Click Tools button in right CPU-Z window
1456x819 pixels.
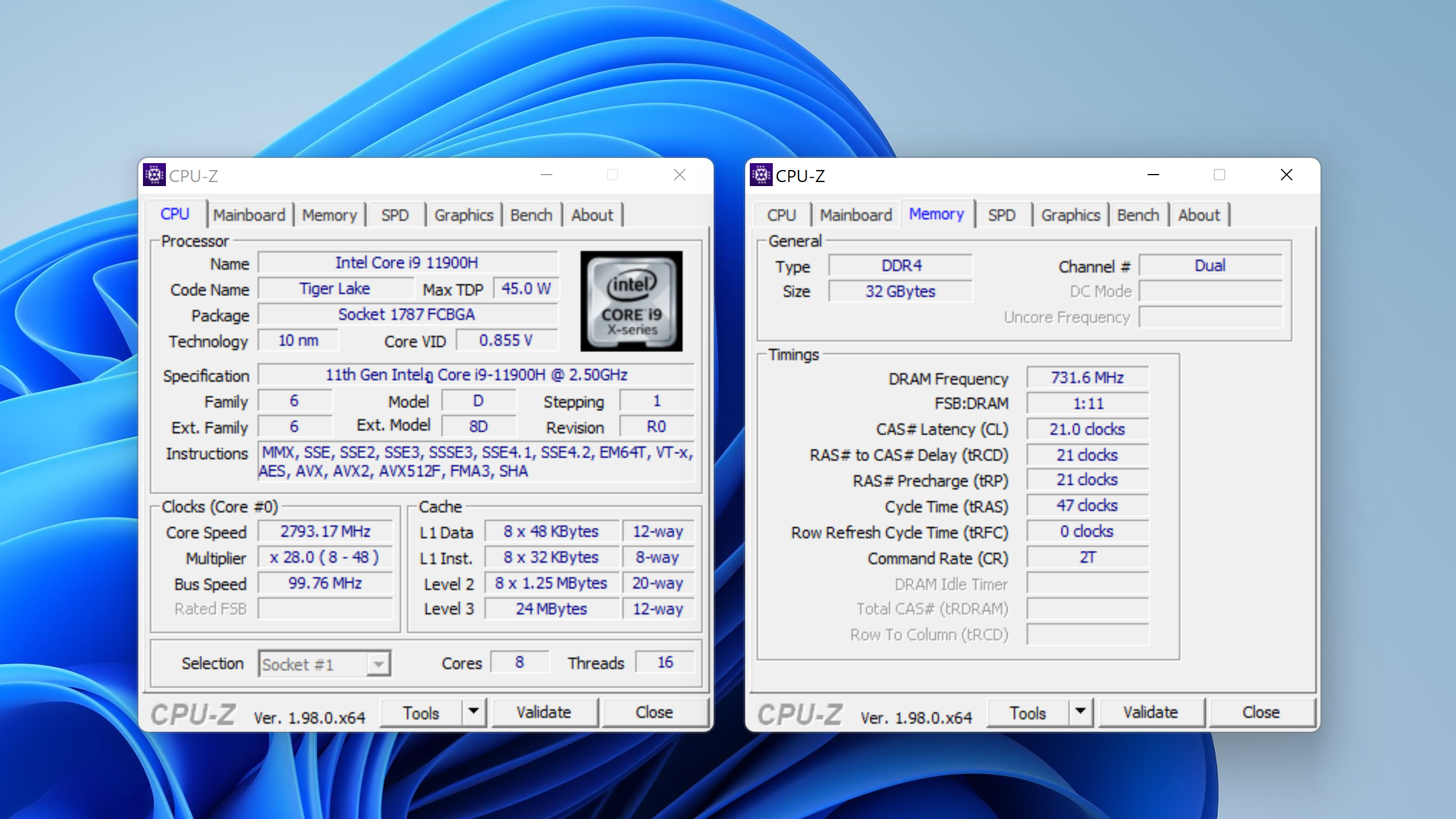click(x=1028, y=712)
